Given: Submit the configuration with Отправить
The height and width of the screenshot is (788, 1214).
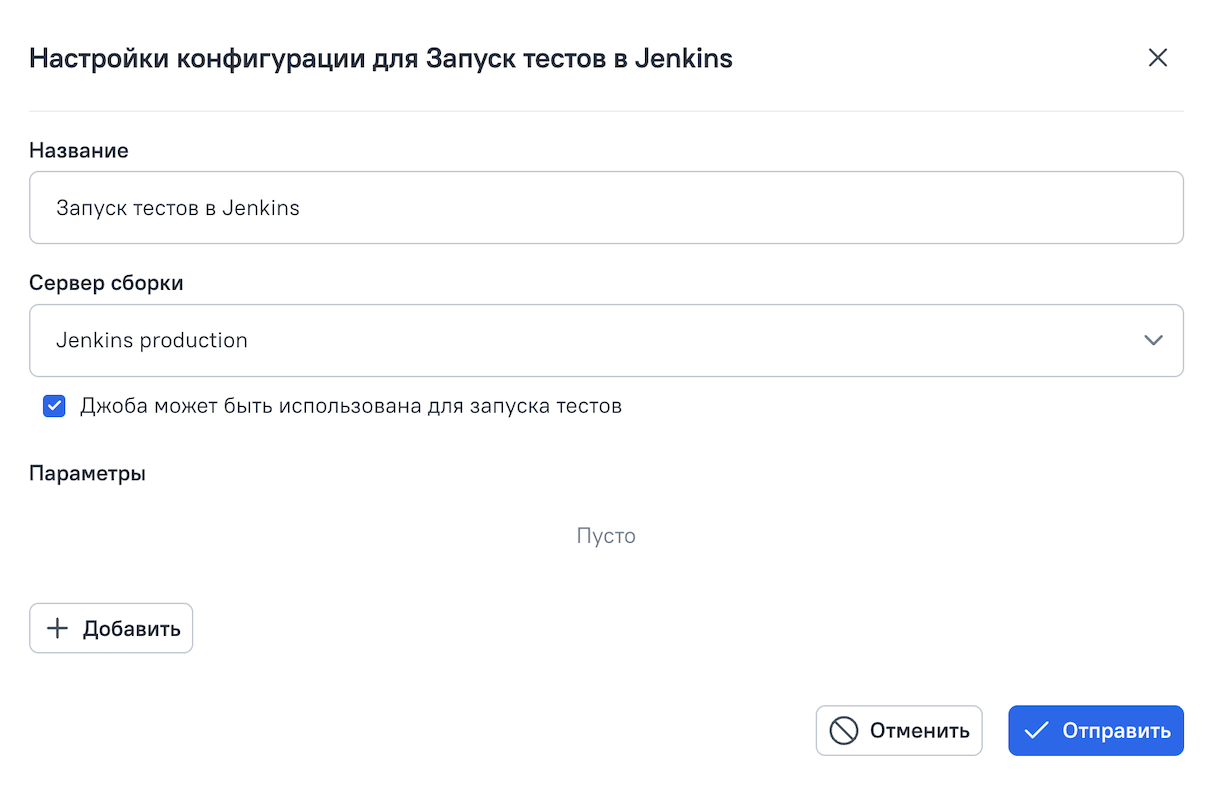Looking at the screenshot, I should point(1095,731).
